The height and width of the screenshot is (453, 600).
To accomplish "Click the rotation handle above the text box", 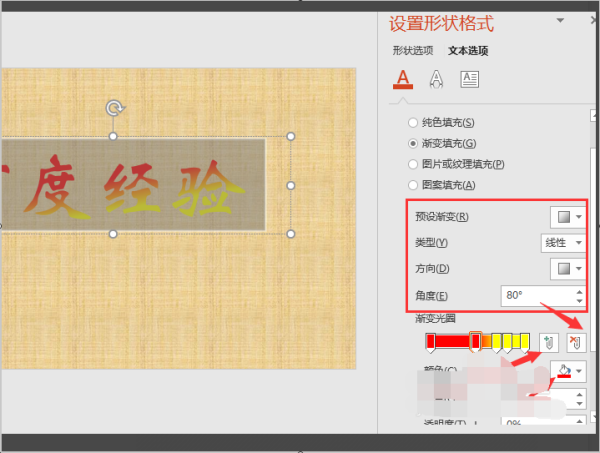I will (x=114, y=108).
